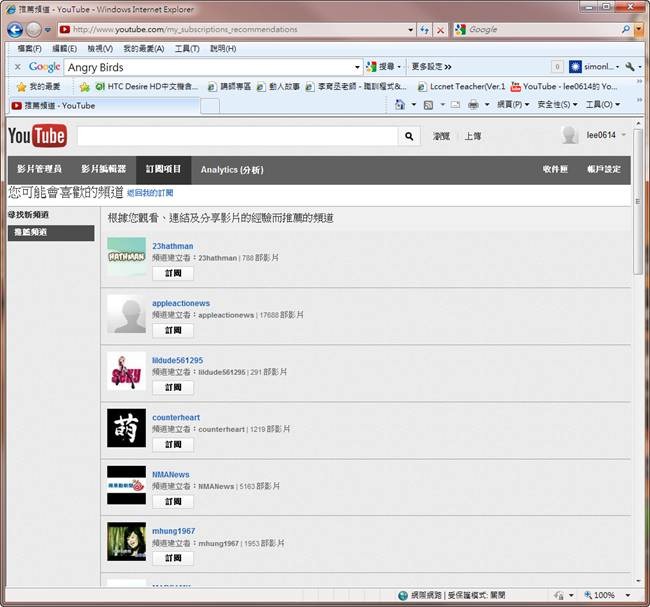Click the lee0614 profile avatar
650x607 pixels.
click(x=570, y=135)
